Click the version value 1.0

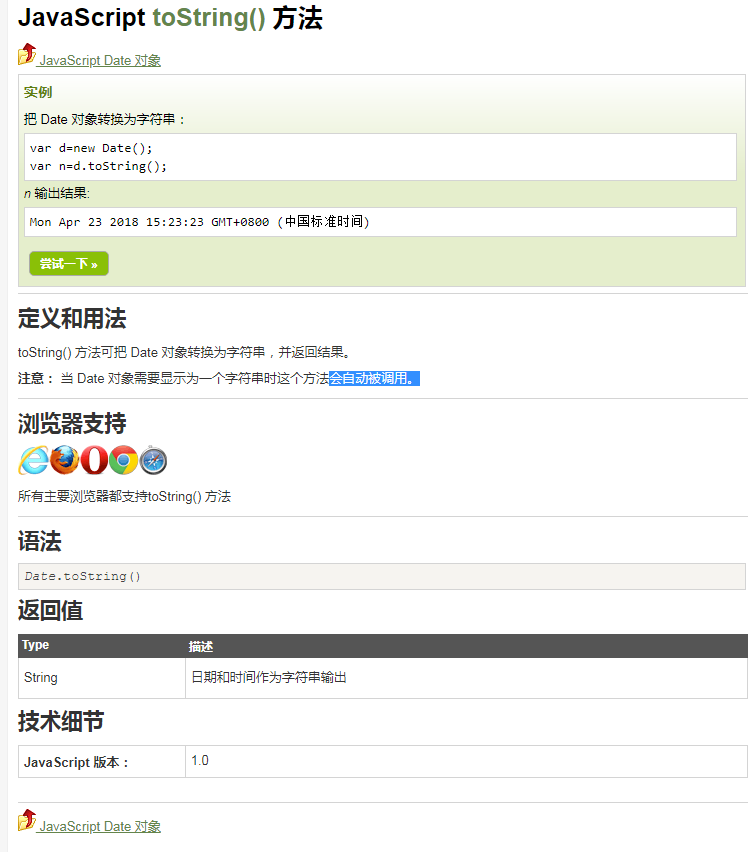coord(200,760)
